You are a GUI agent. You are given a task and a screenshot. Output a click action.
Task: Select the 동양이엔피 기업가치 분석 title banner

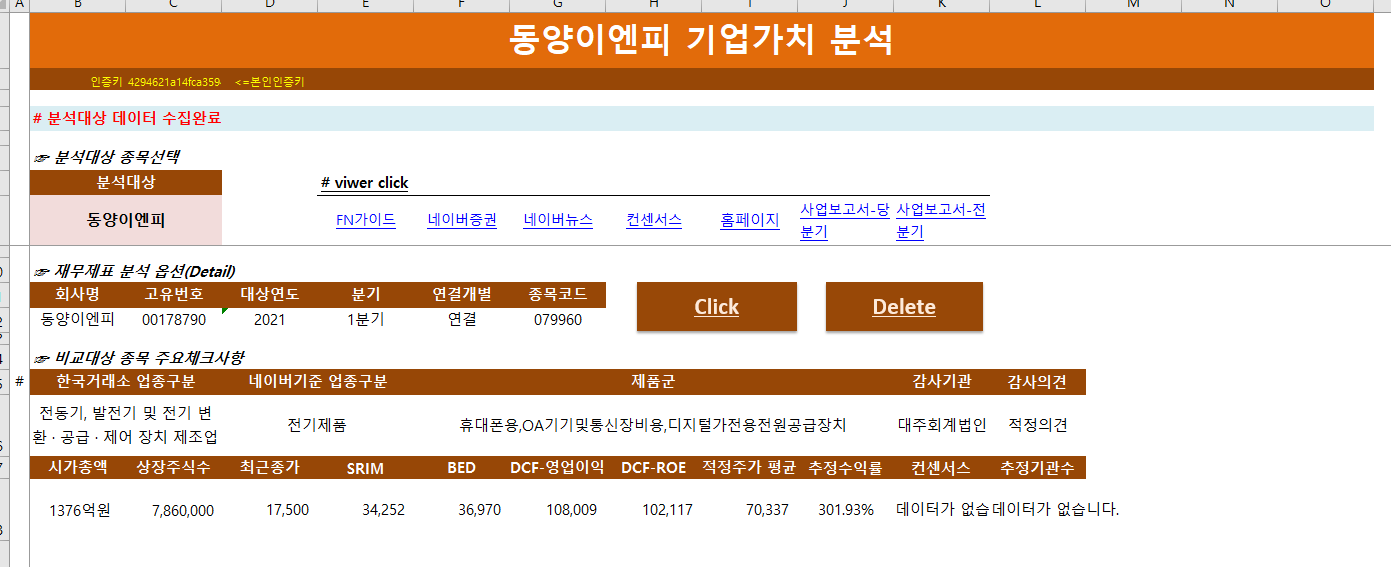pos(702,39)
